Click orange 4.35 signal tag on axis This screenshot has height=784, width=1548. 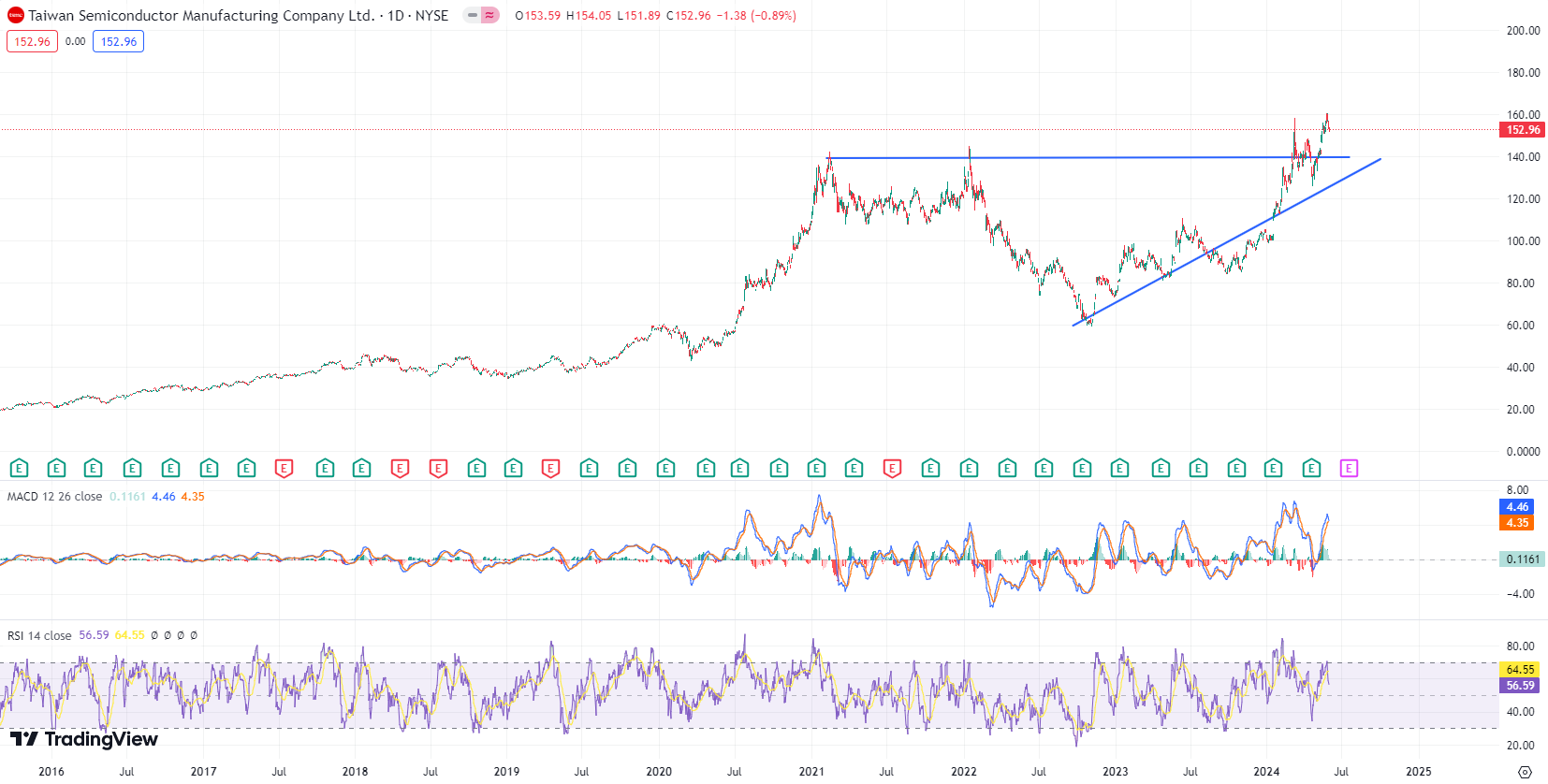point(1517,523)
